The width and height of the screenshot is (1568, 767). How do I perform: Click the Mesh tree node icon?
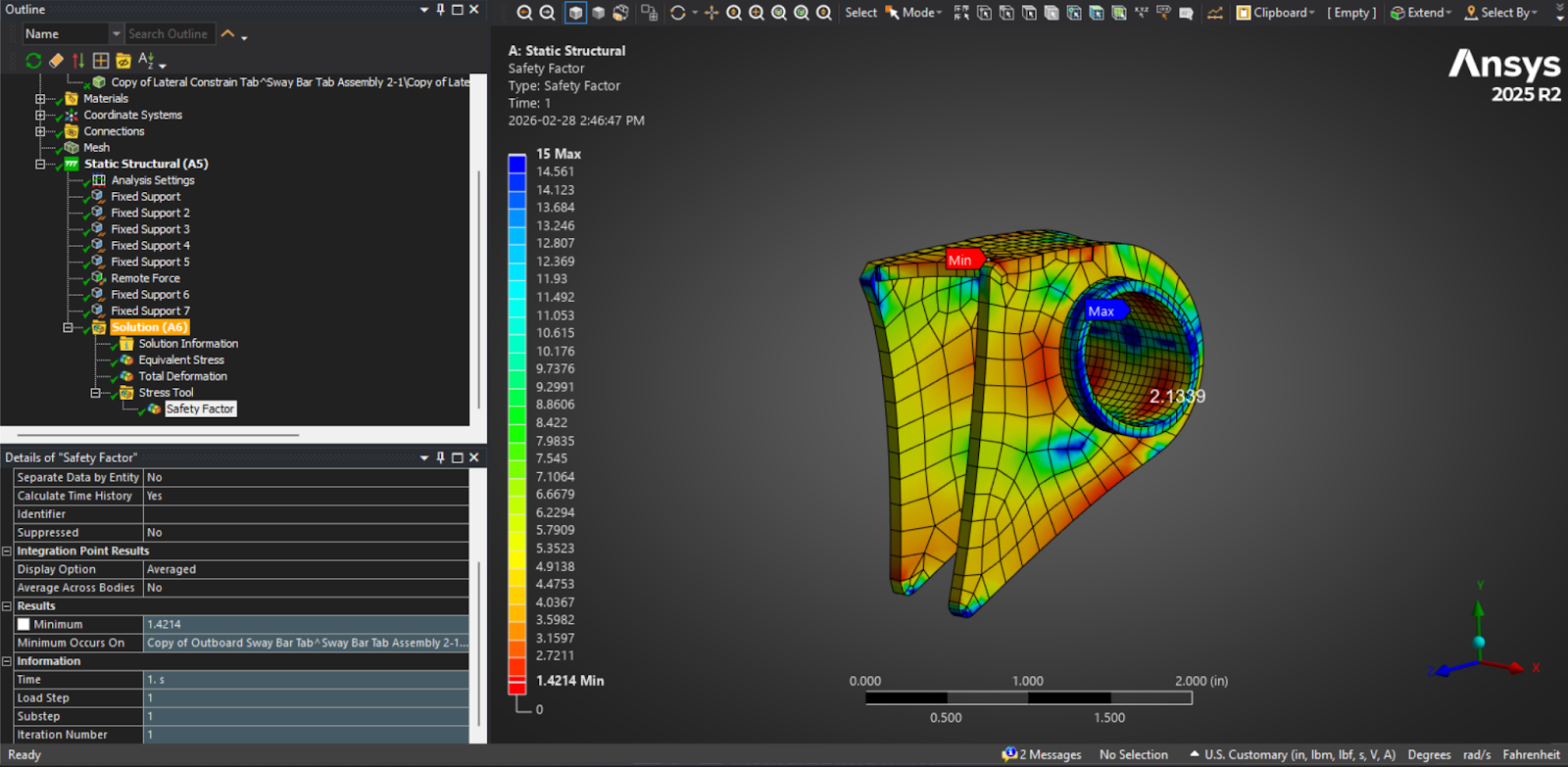[x=72, y=148]
